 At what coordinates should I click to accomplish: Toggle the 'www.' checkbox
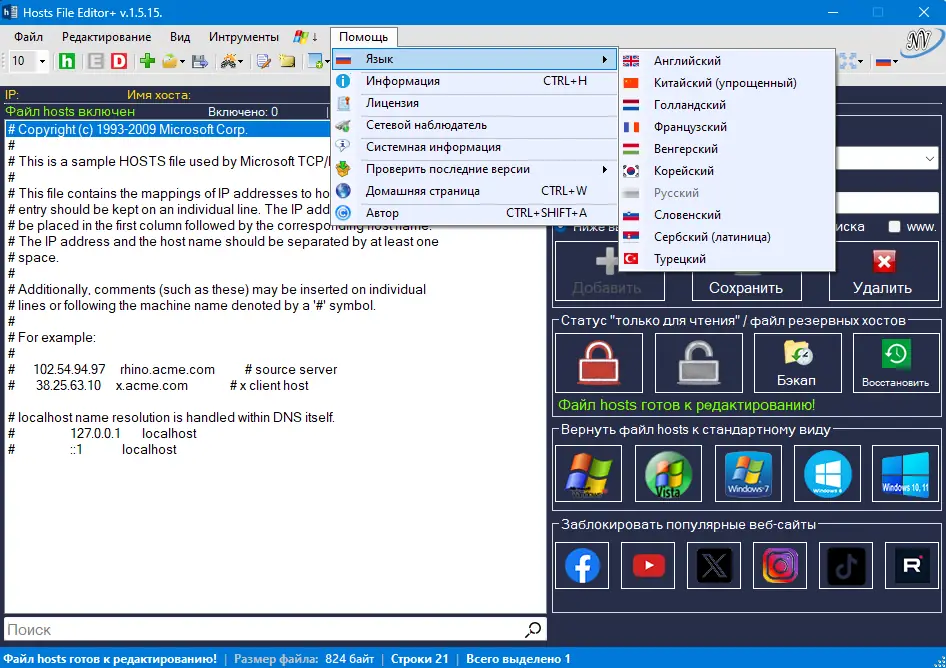(894, 227)
